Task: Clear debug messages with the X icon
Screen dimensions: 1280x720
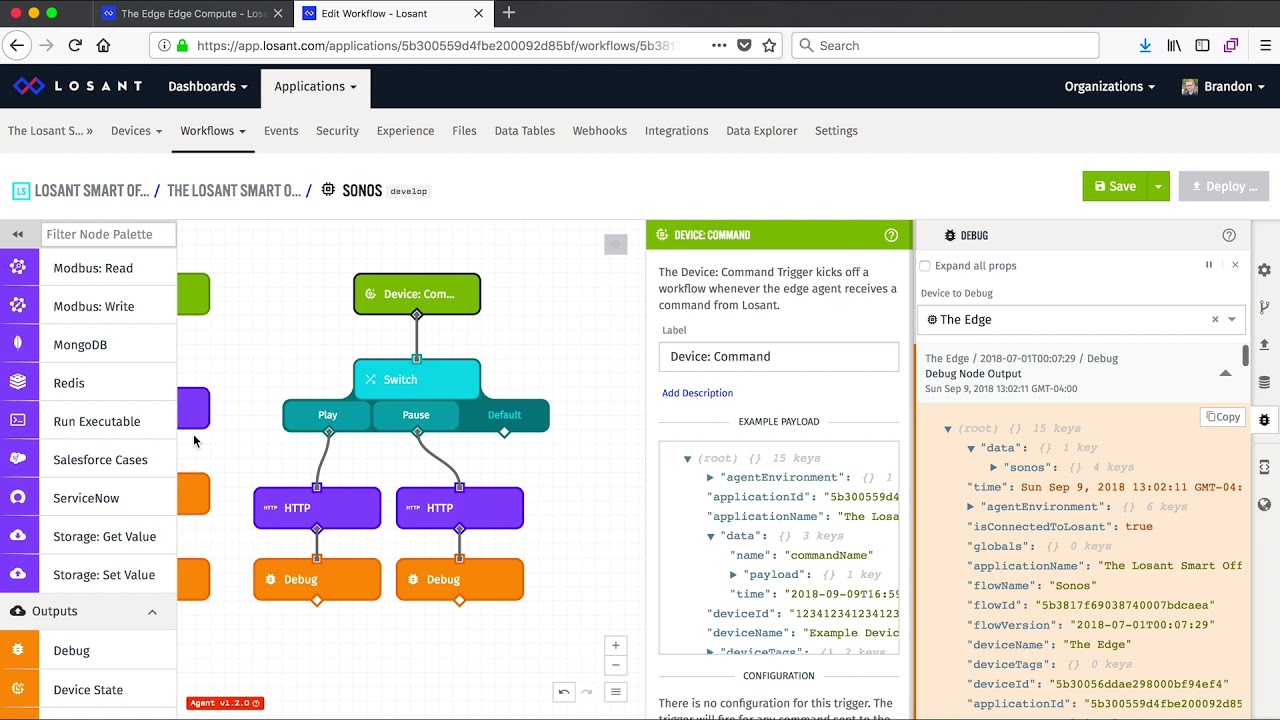Action: point(1235,265)
